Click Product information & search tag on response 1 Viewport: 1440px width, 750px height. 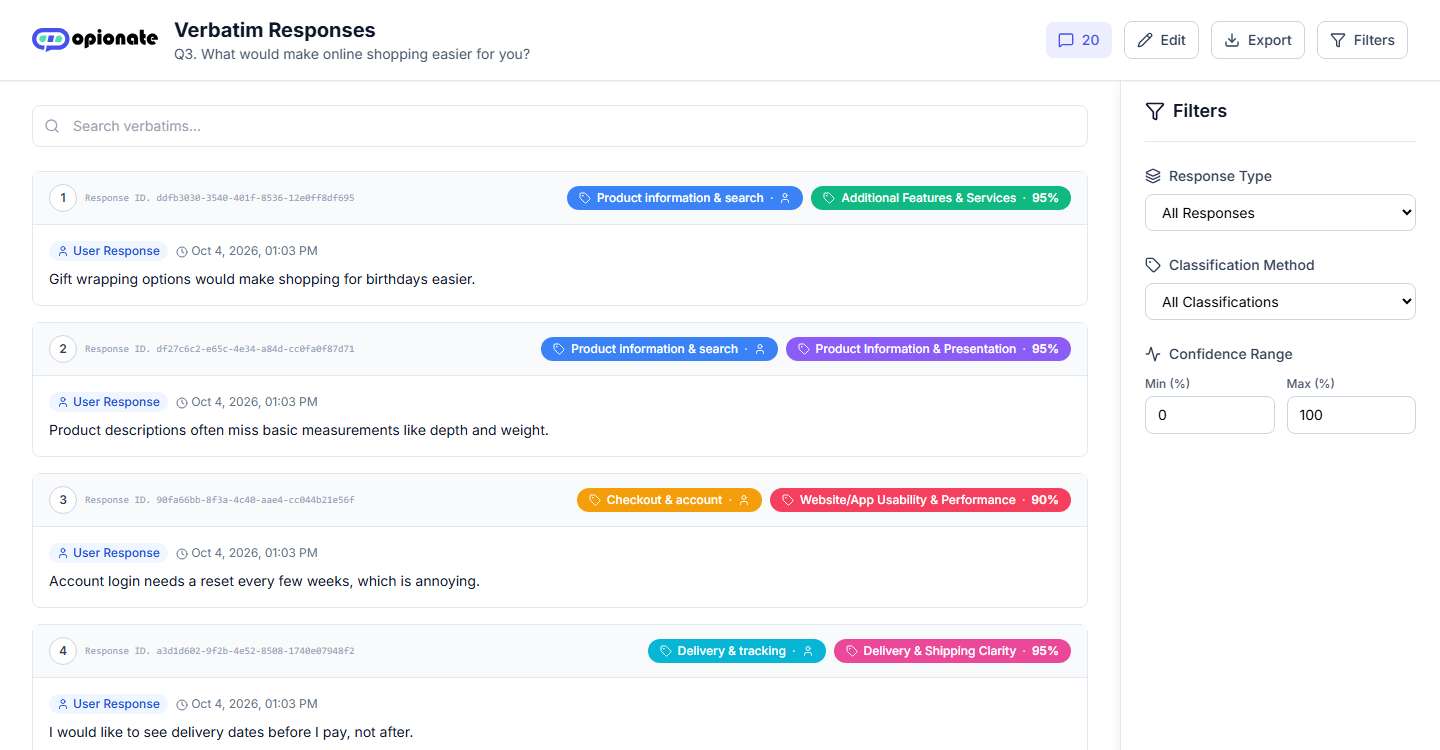tap(685, 198)
